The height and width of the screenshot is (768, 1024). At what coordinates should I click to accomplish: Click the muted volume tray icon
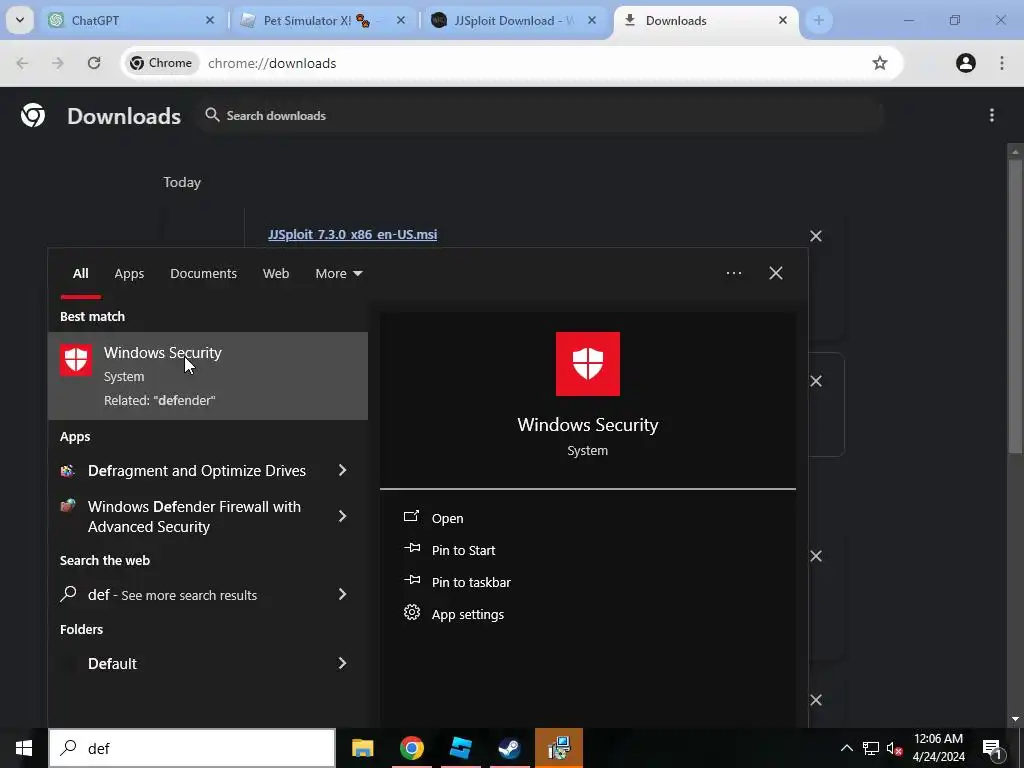click(x=895, y=748)
